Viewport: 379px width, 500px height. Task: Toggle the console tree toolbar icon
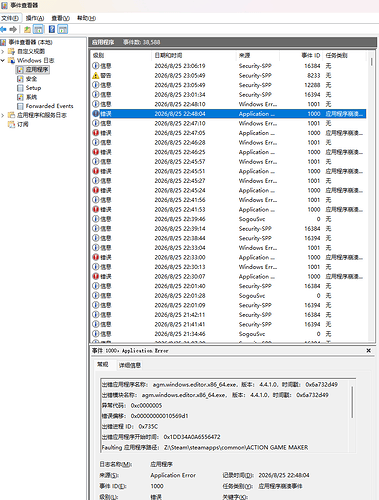(x=38, y=29)
